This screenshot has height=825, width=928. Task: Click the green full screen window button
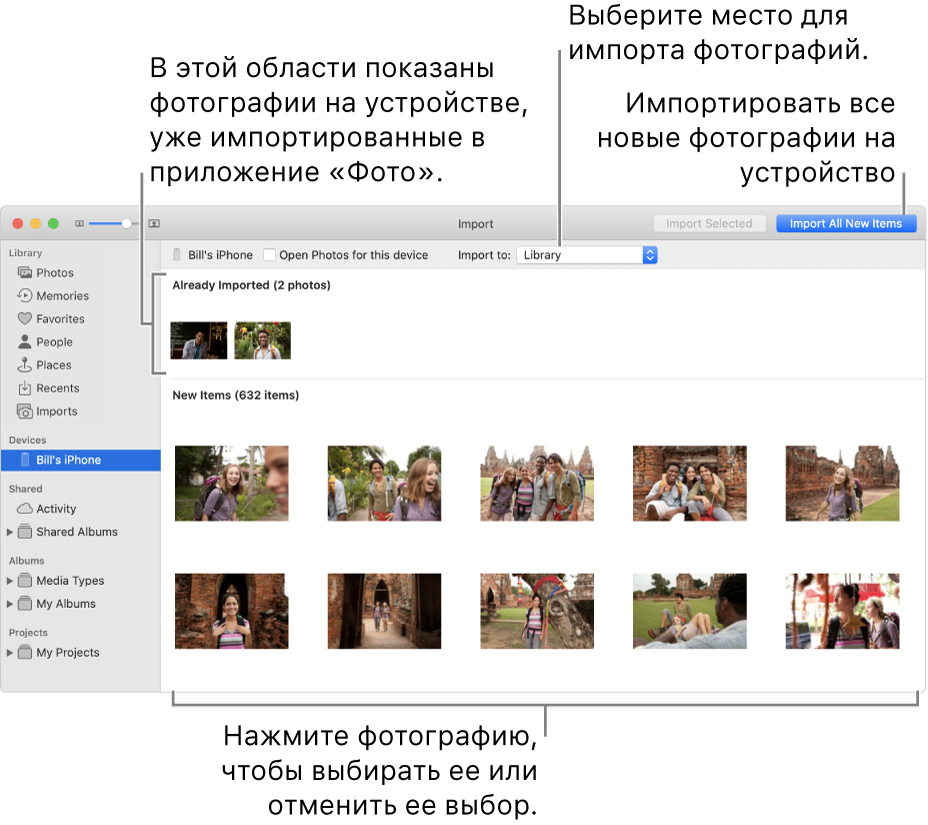[53, 224]
